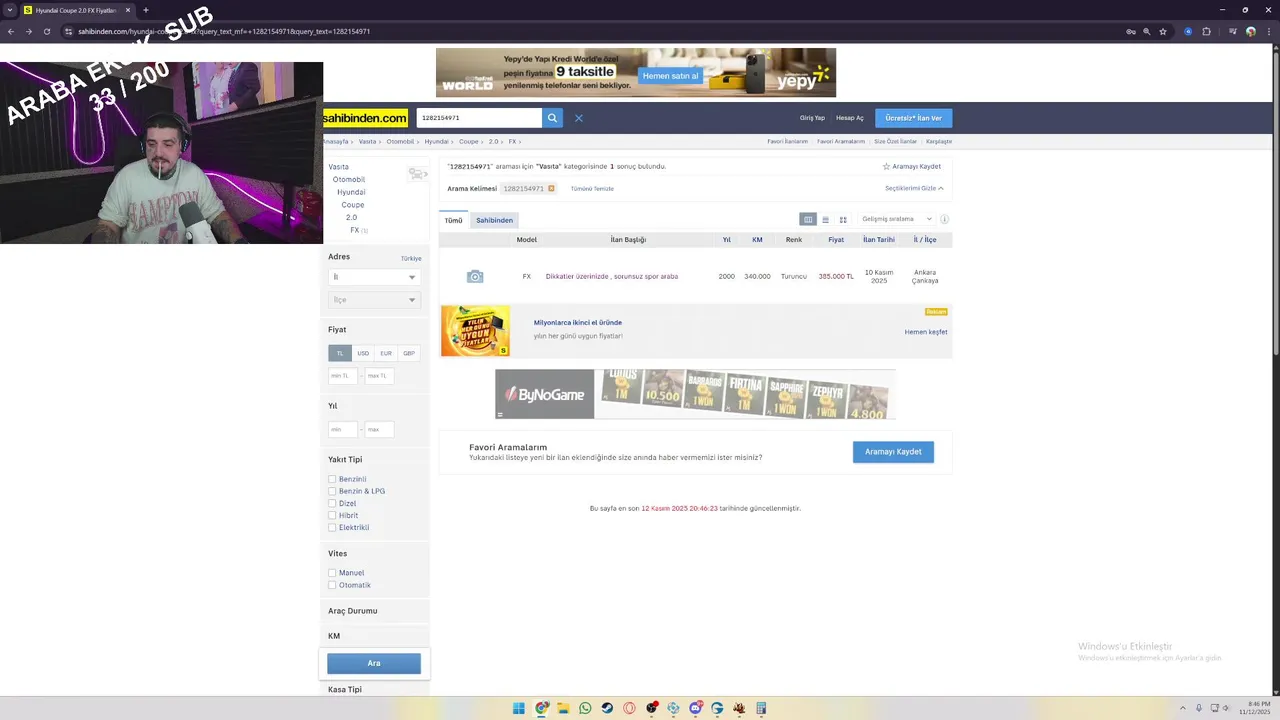The height and width of the screenshot is (720, 1280).
Task: Click Hyundai in the category tree
Action: (x=351, y=192)
